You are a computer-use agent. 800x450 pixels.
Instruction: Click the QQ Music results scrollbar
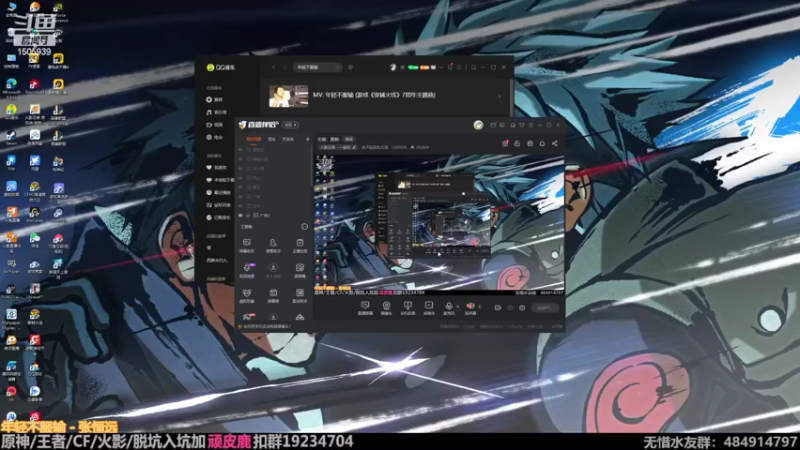click(x=511, y=97)
